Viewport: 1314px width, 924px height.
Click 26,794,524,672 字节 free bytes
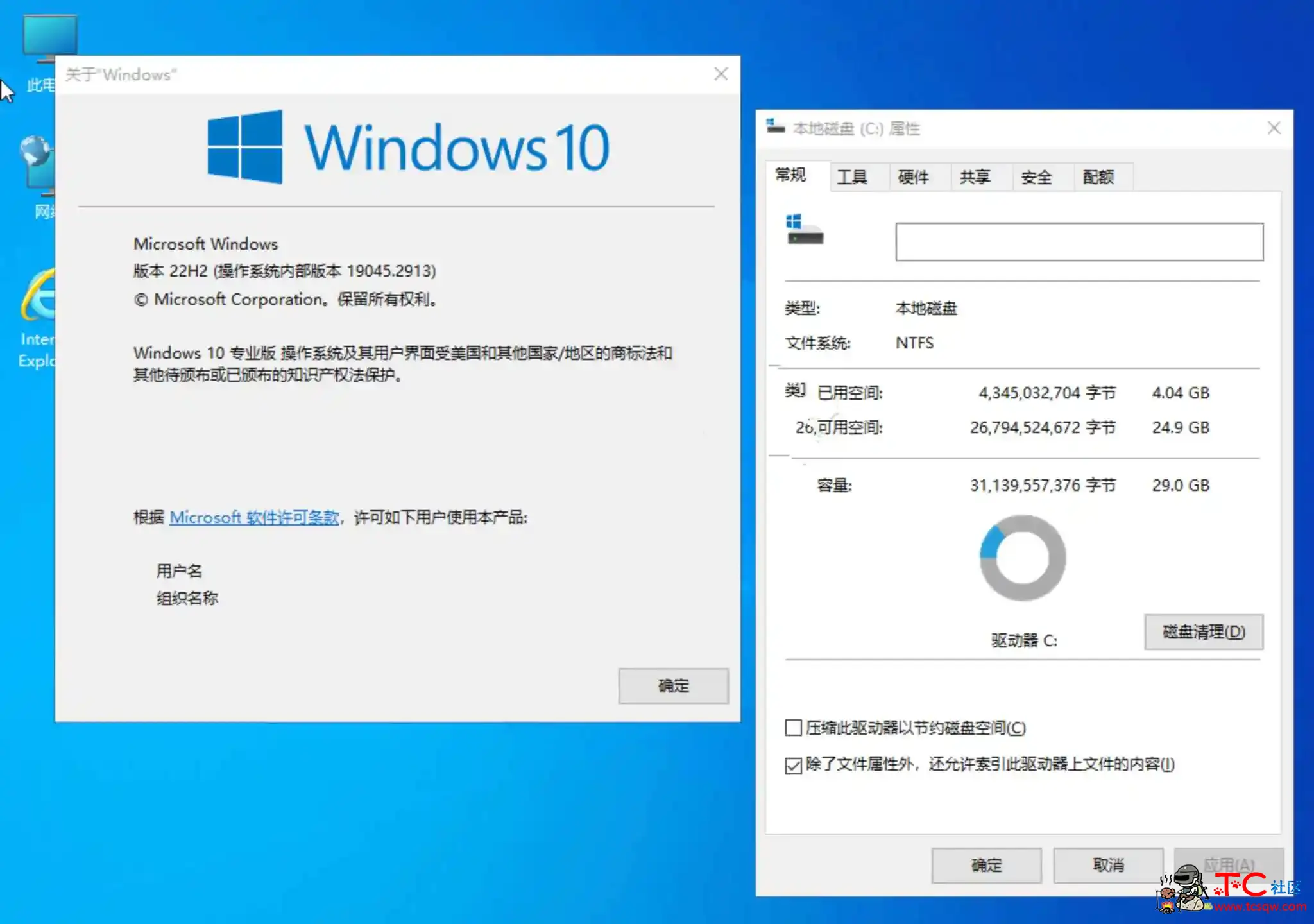[1043, 427]
